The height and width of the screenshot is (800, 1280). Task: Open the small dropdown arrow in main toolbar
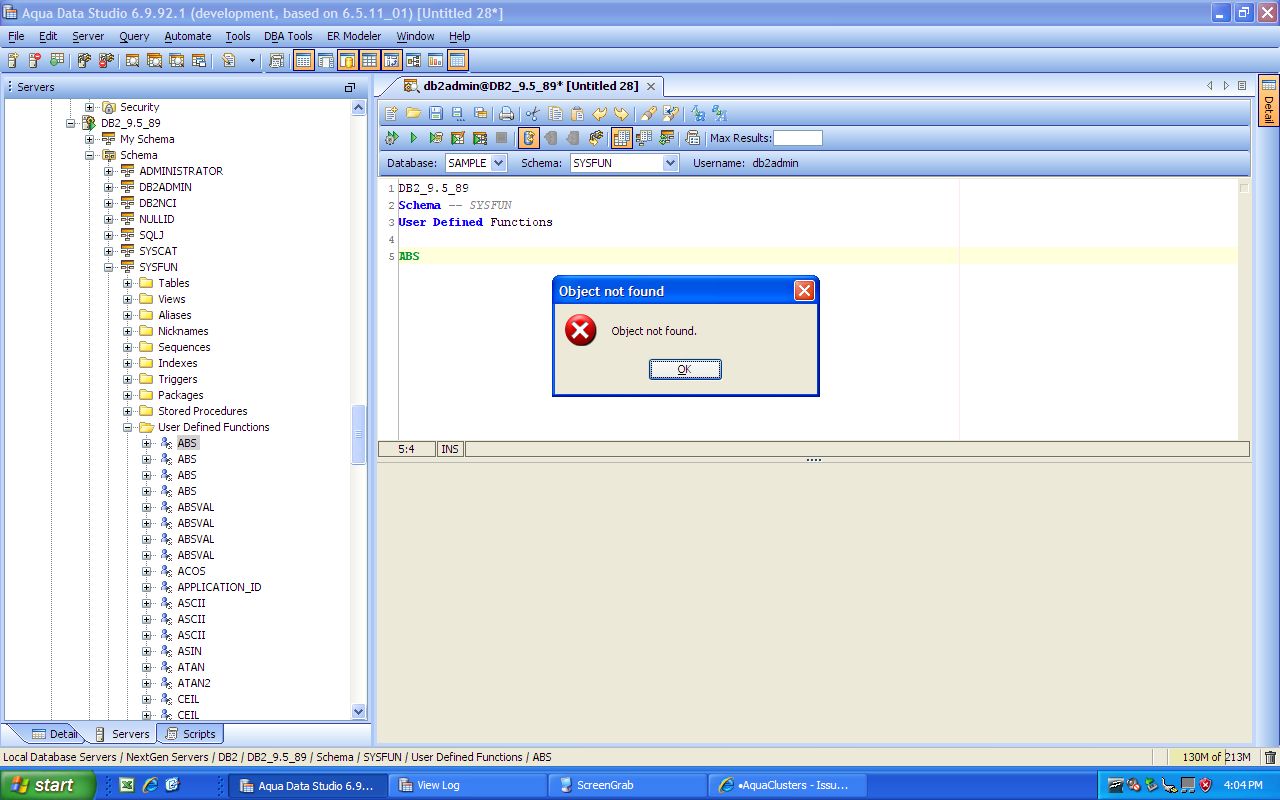point(252,61)
